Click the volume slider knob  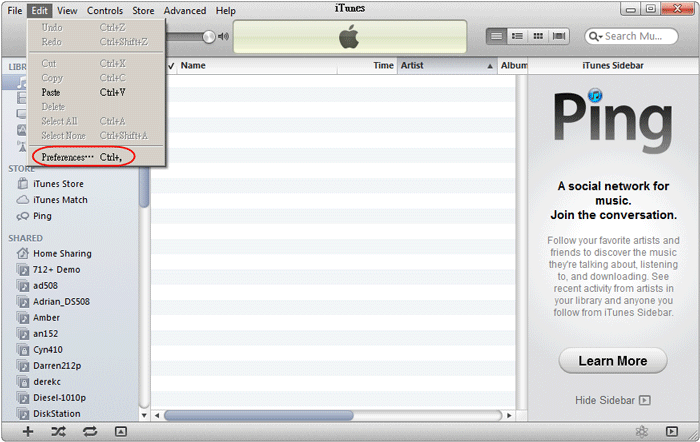click(208, 37)
